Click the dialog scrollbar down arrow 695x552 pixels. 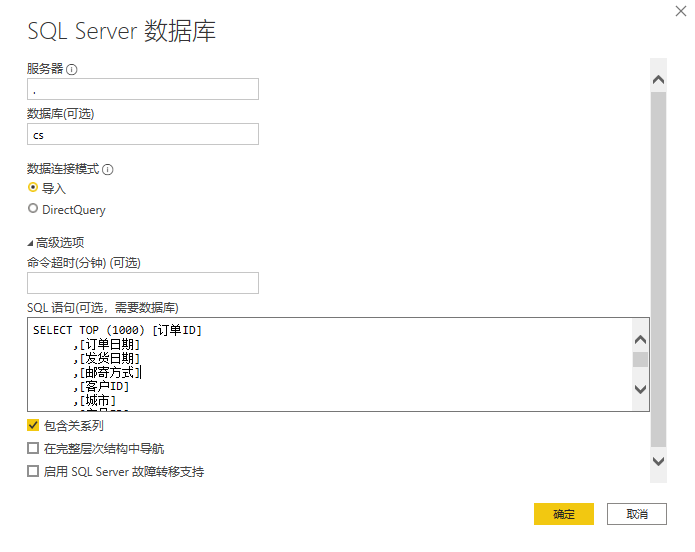click(659, 461)
